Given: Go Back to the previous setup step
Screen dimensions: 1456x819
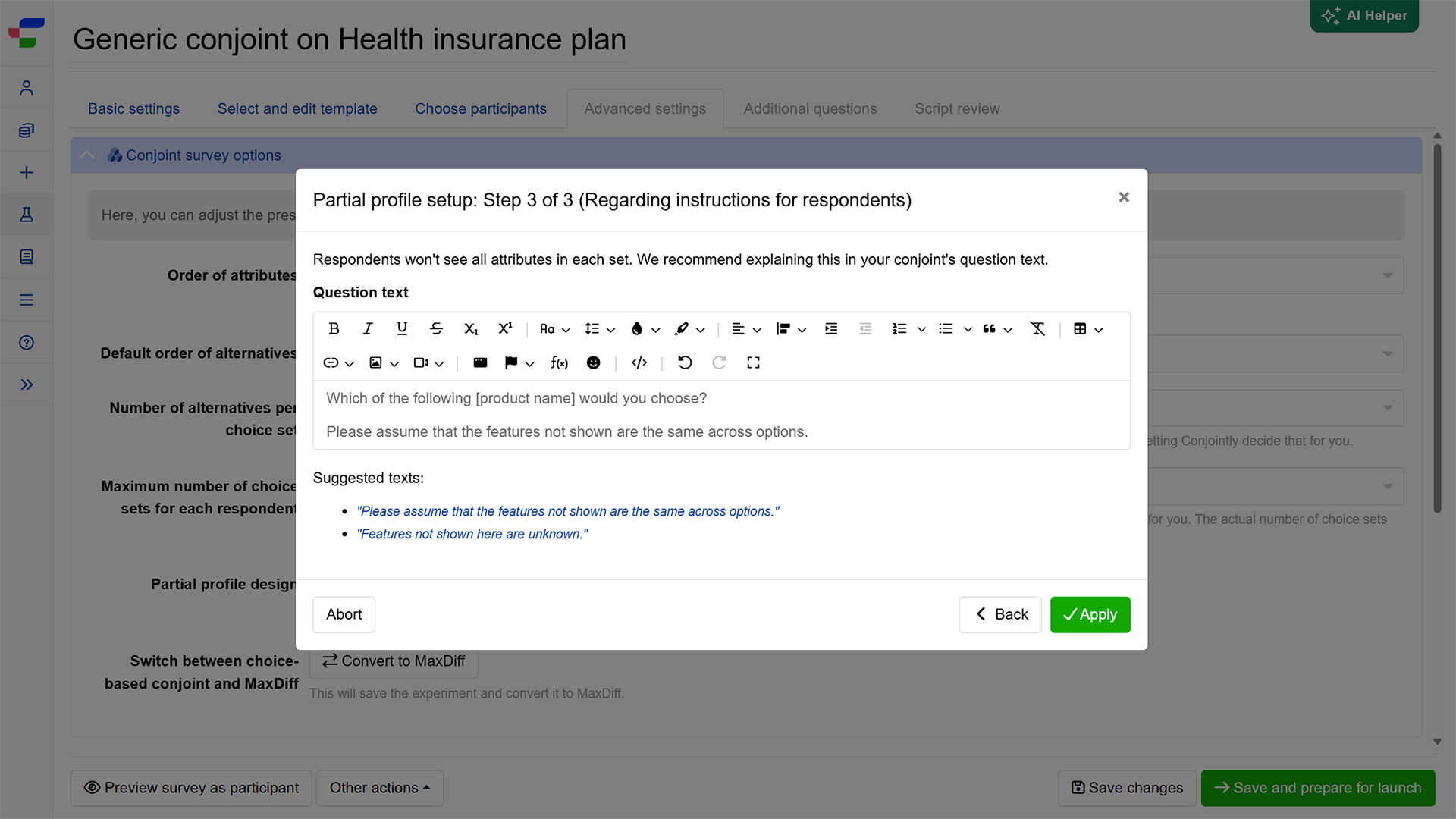Looking at the screenshot, I should 1000,614.
